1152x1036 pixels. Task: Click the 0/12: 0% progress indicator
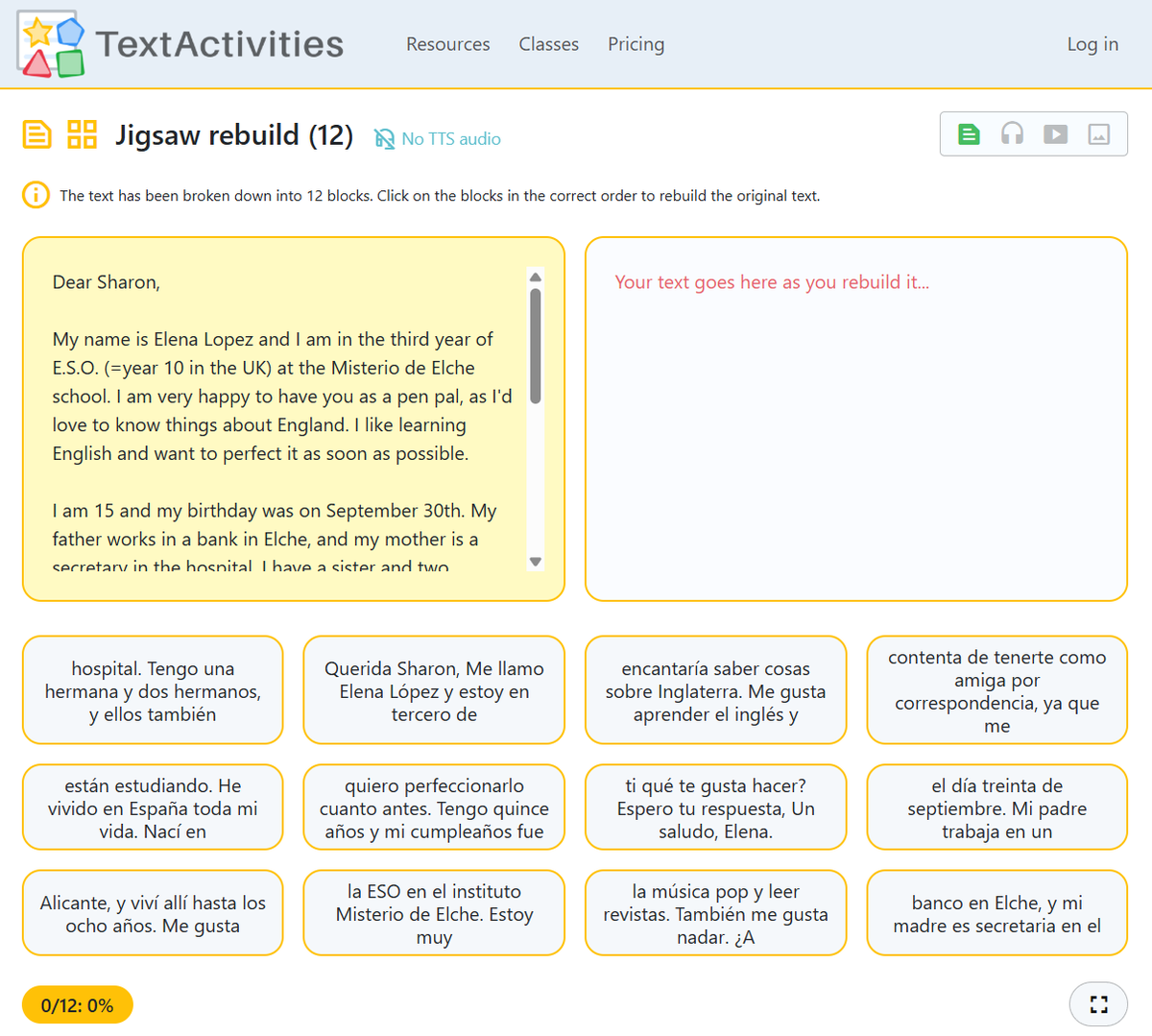point(77,1005)
